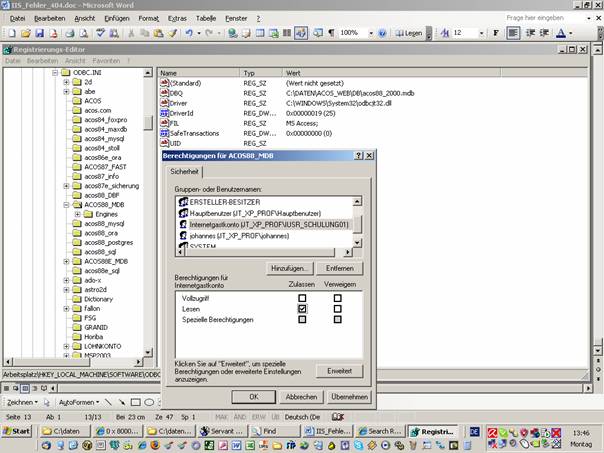Click the Format Painter brush icon
604x453 pixels.
click(173, 33)
